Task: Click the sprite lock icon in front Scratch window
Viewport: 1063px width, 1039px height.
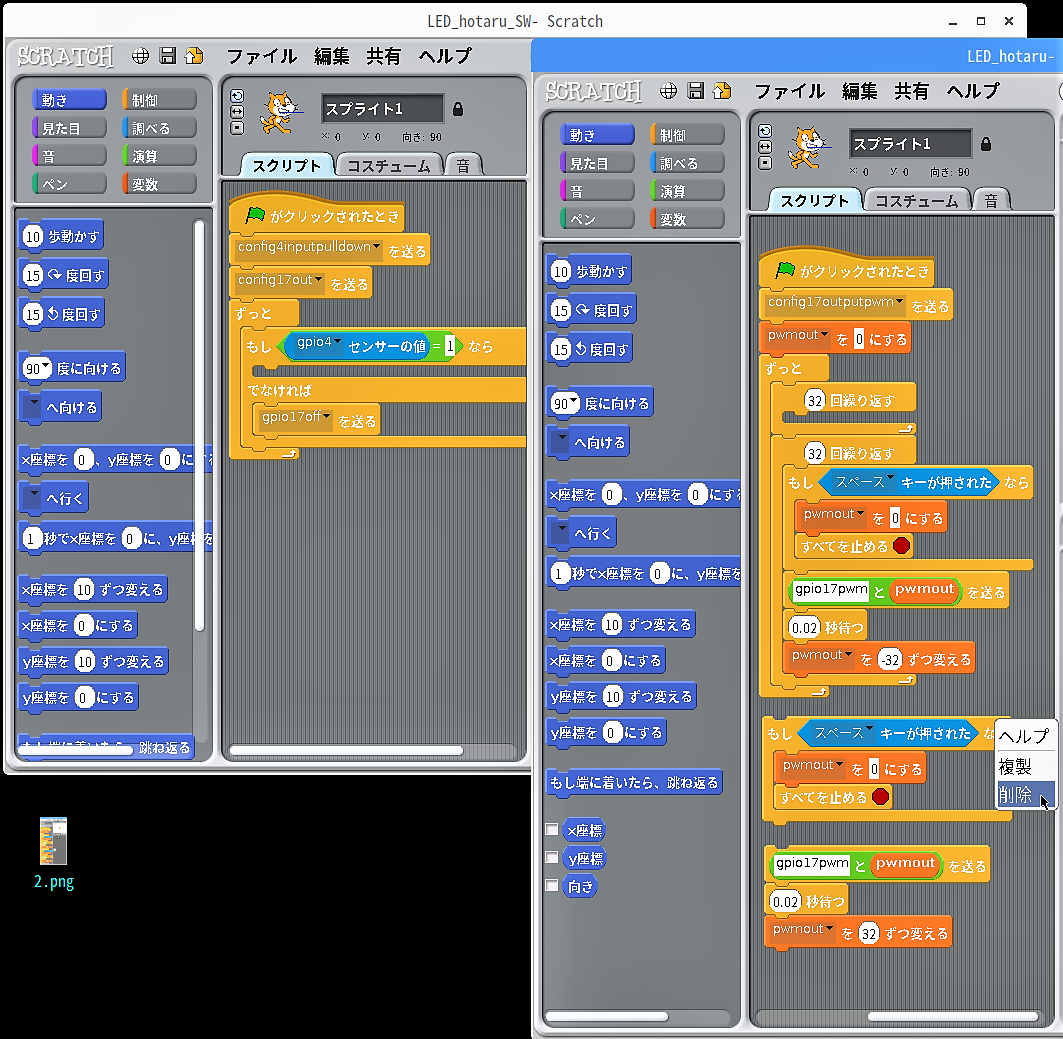Action: [x=986, y=144]
